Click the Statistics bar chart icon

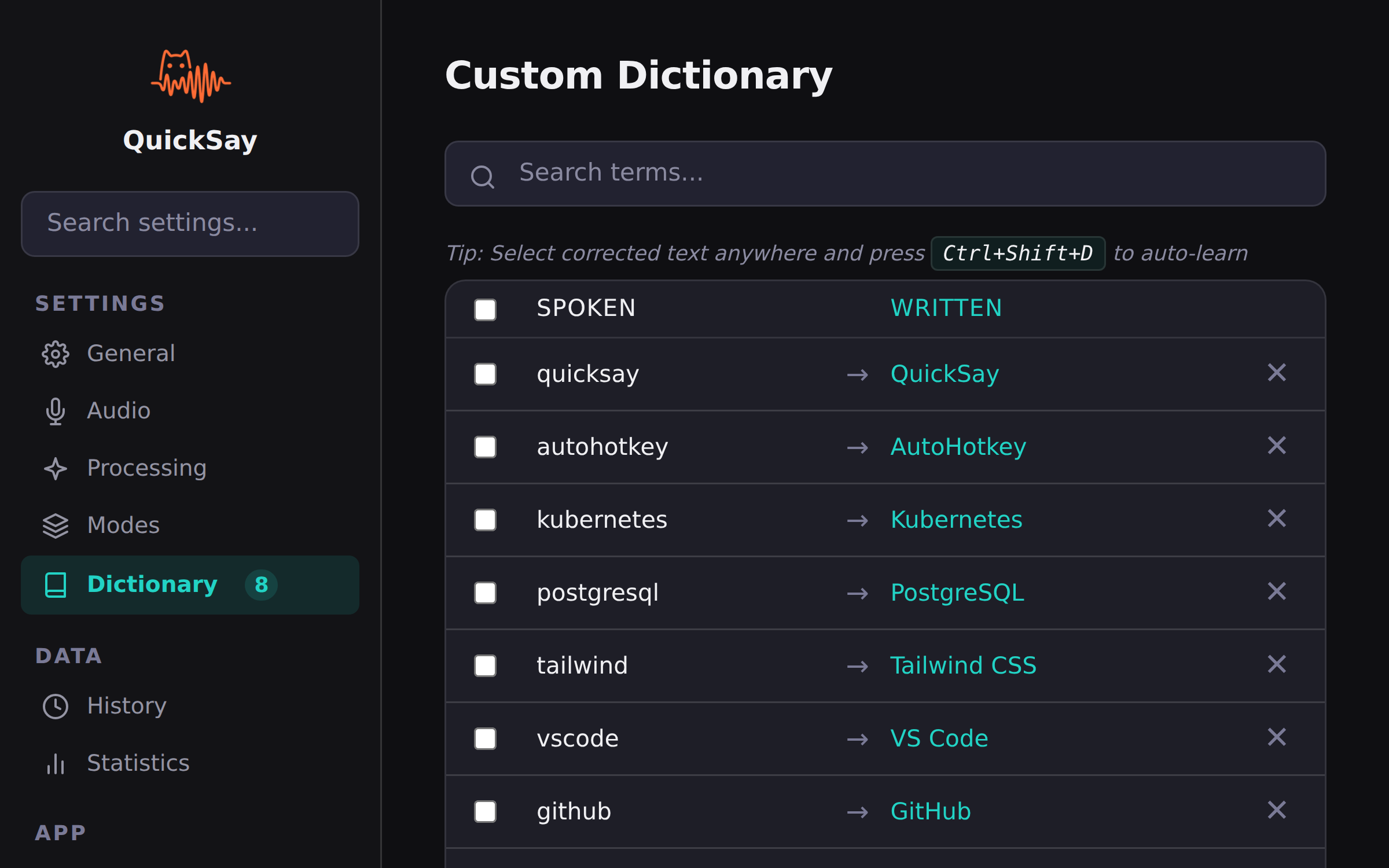[55, 764]
